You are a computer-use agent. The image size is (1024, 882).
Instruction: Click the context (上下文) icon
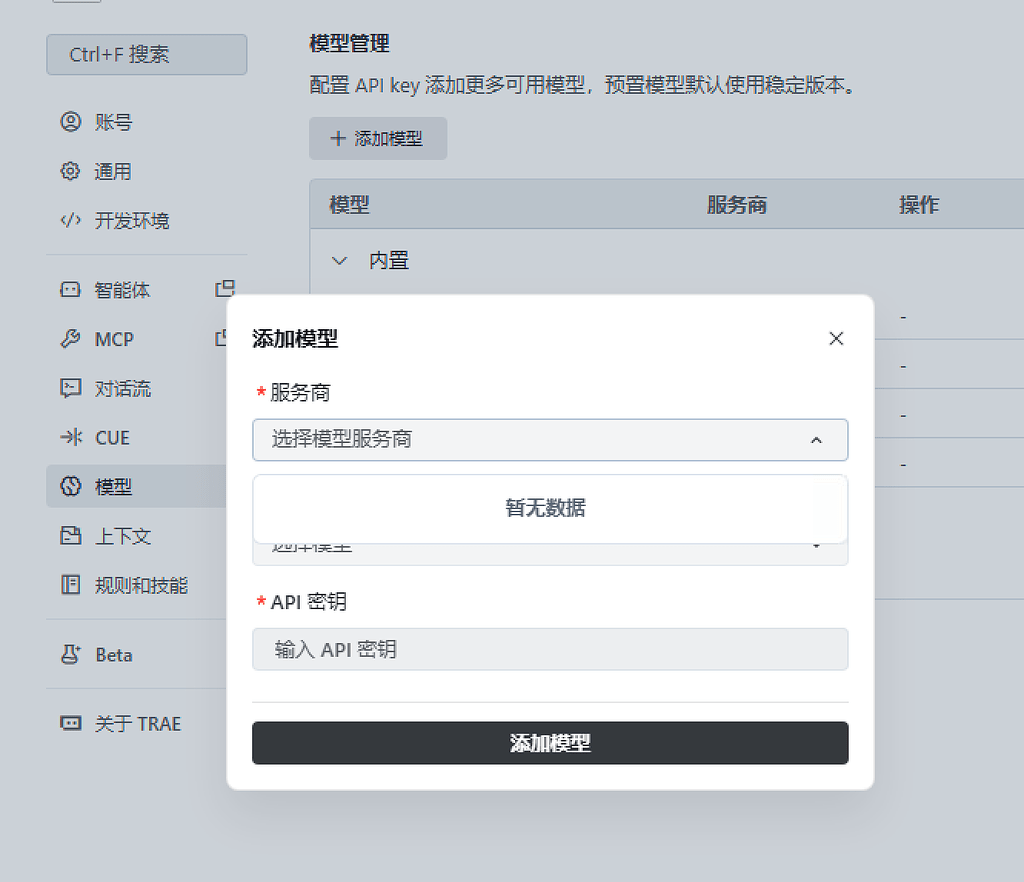[71, 535]
